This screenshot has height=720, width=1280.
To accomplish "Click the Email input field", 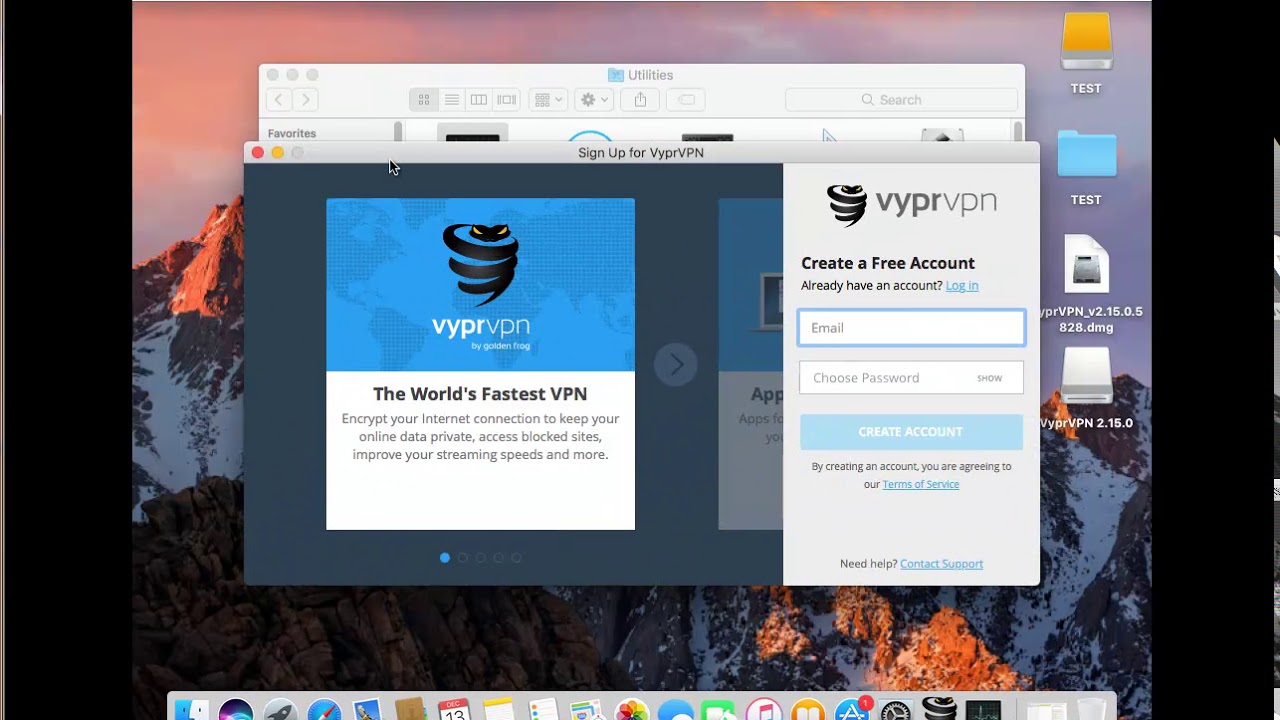I will [x=911, y=328].
